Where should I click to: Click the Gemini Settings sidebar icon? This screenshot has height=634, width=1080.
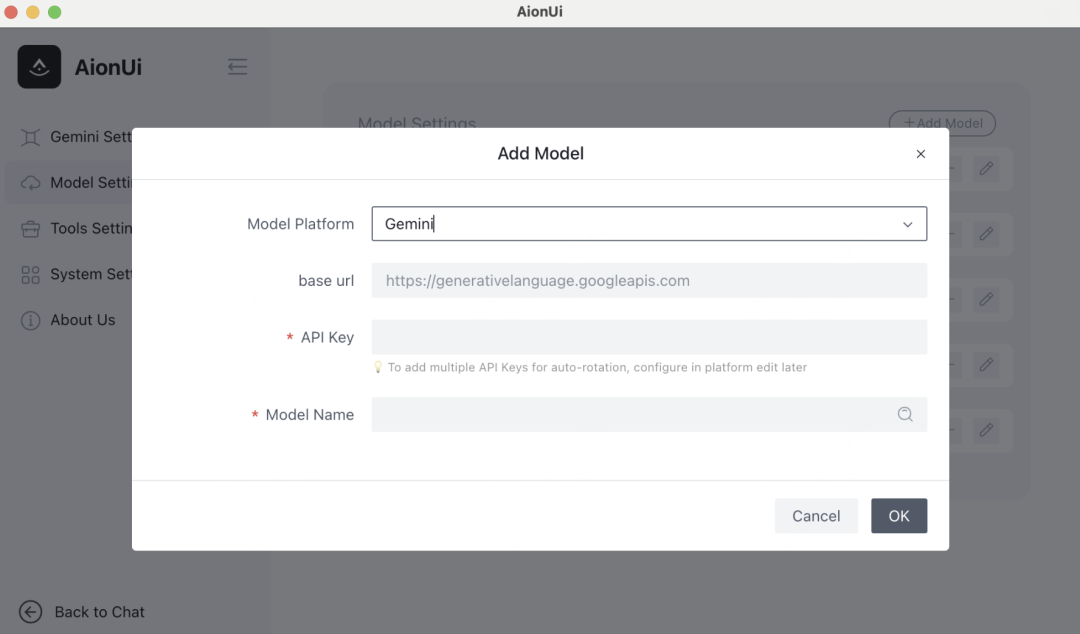(x=31, y=137)
